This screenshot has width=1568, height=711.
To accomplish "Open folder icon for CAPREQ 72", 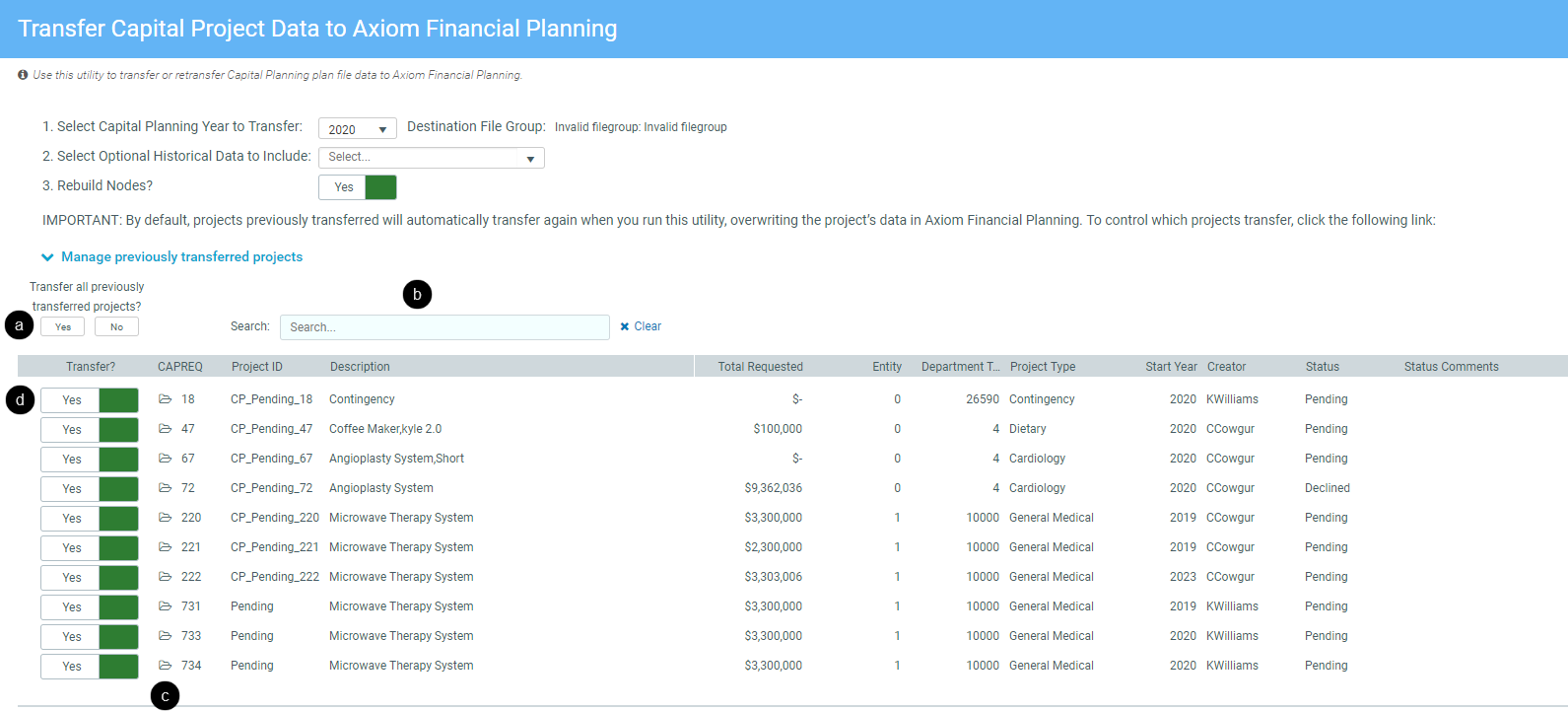I will click(166, 488).
